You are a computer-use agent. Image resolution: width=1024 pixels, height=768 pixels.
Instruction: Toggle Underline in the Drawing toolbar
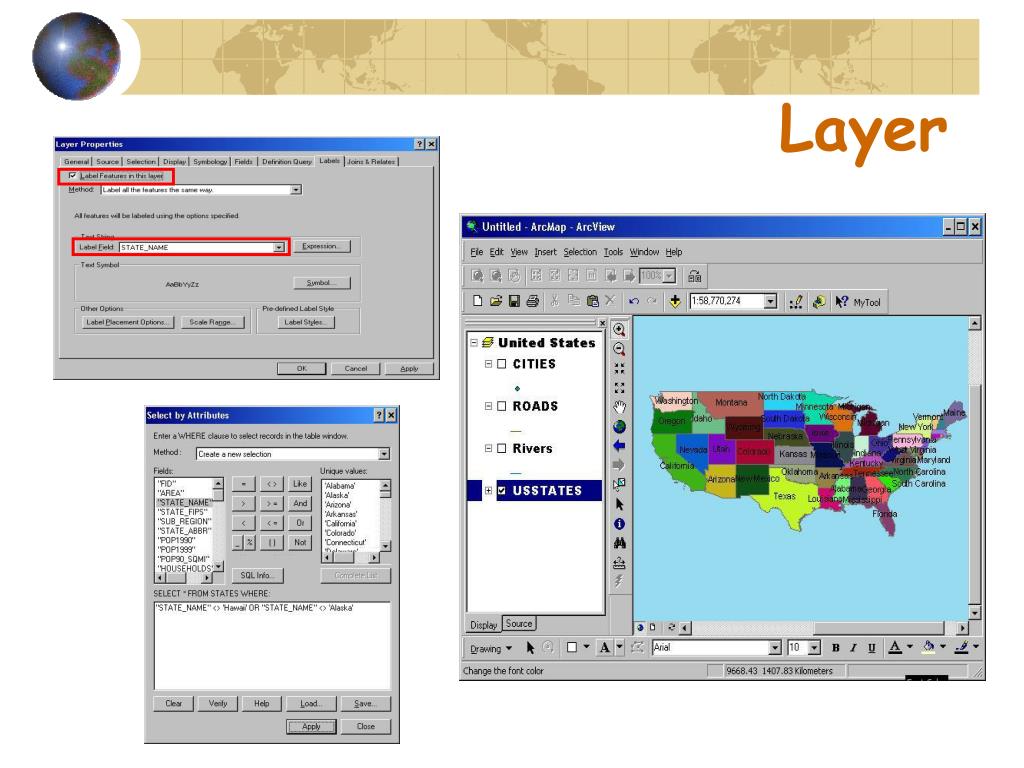[871, 648]
